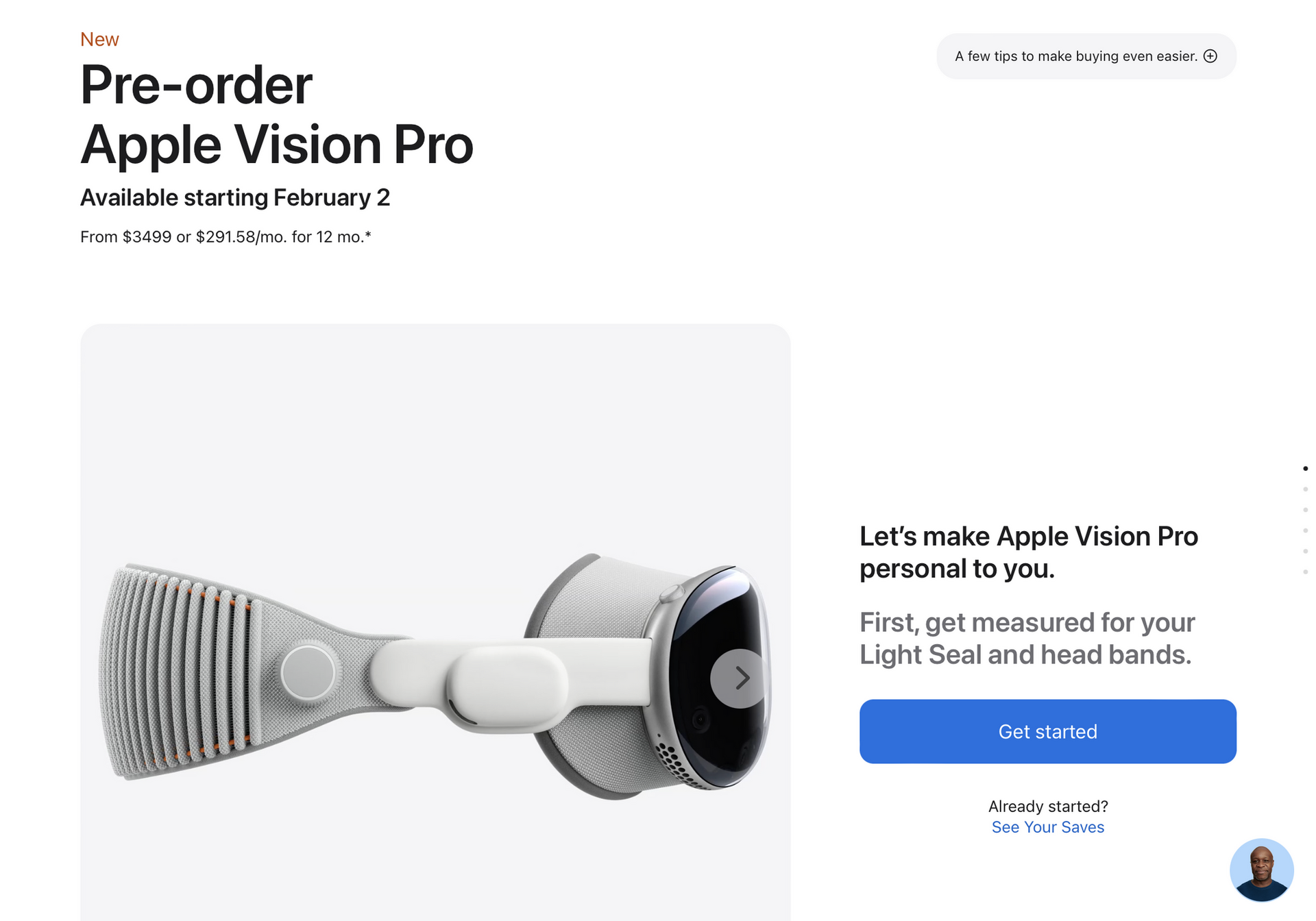1316x921 pixels.
Task: Advance the gallery with the right chevron arrow
Action: 740,678
